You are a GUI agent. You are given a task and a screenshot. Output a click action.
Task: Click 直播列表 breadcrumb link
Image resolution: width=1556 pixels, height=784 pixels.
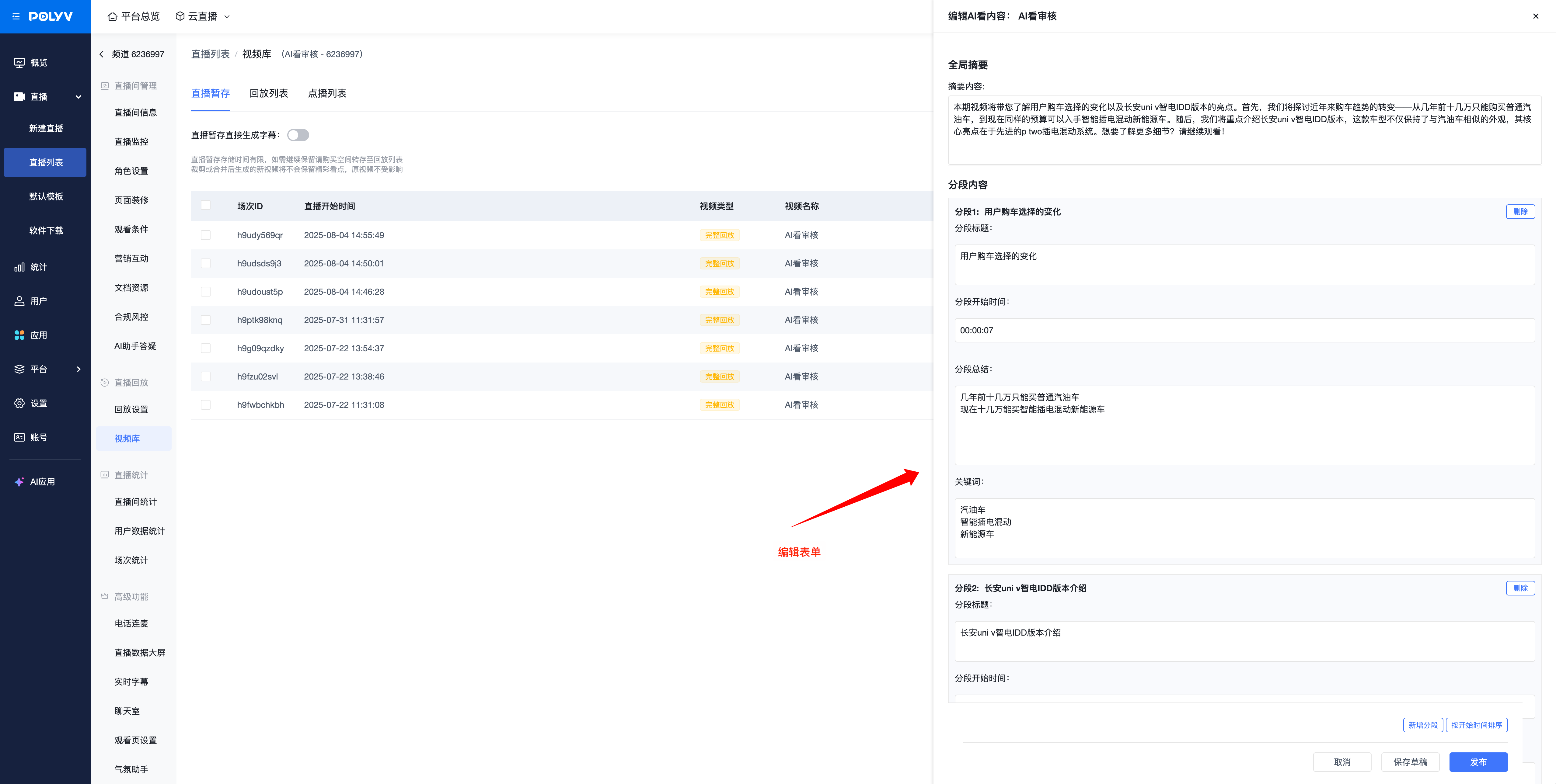[x=210, y=54]
